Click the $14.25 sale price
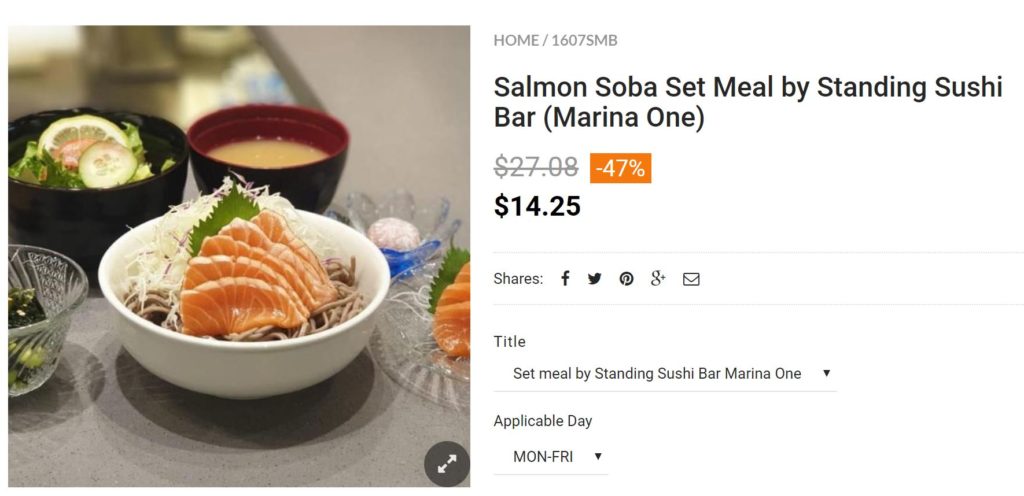Screen dimensions: 1024x496 click(537, 206)
